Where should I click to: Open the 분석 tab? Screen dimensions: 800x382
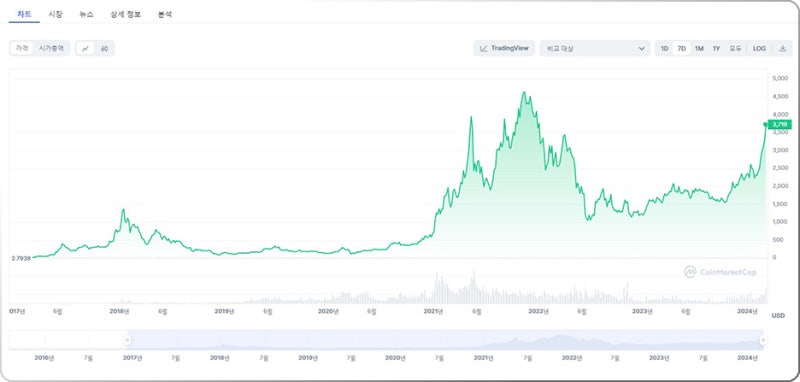point(164,14)
